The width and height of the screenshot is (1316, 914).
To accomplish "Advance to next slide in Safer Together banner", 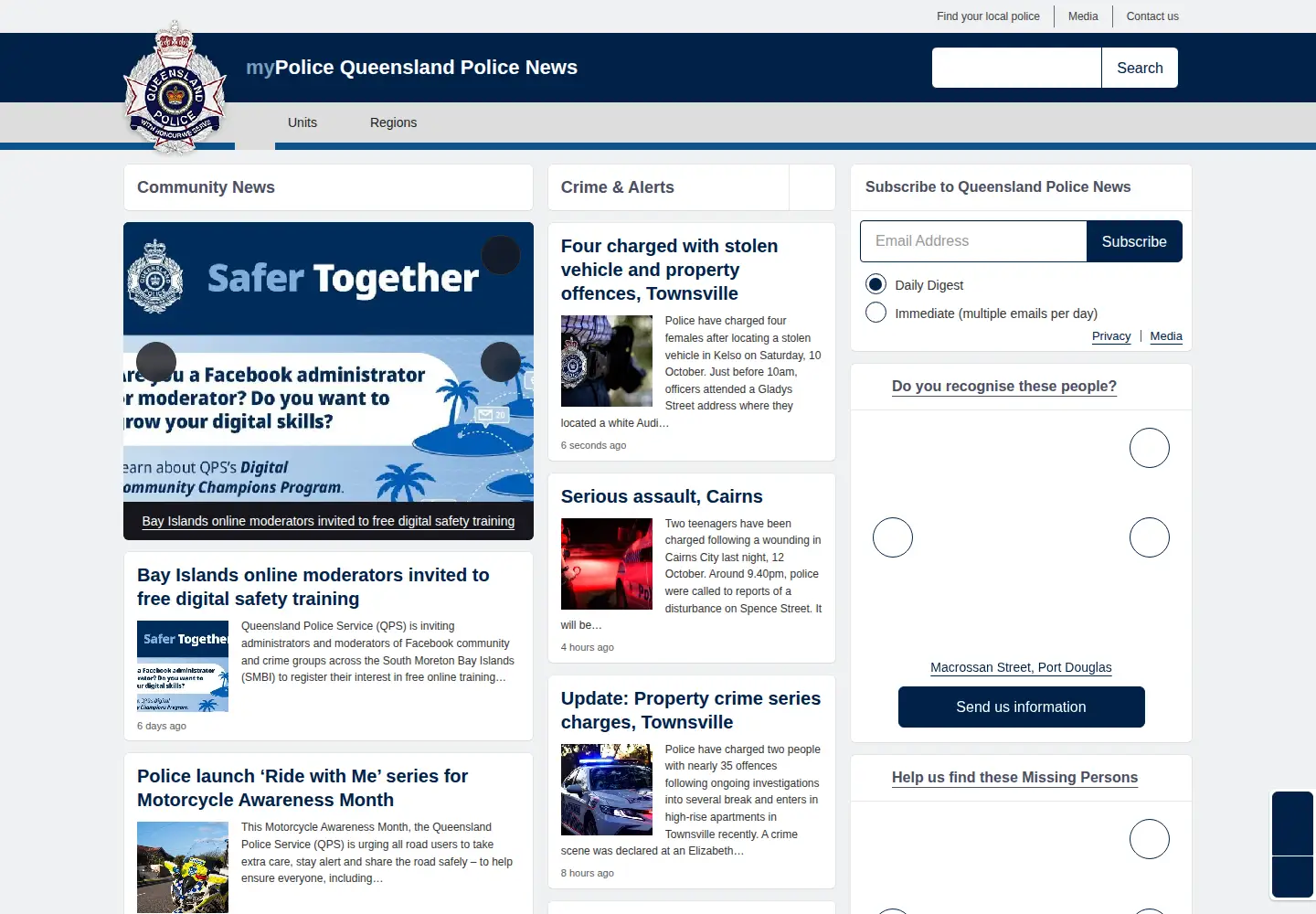I will [501, 362].
